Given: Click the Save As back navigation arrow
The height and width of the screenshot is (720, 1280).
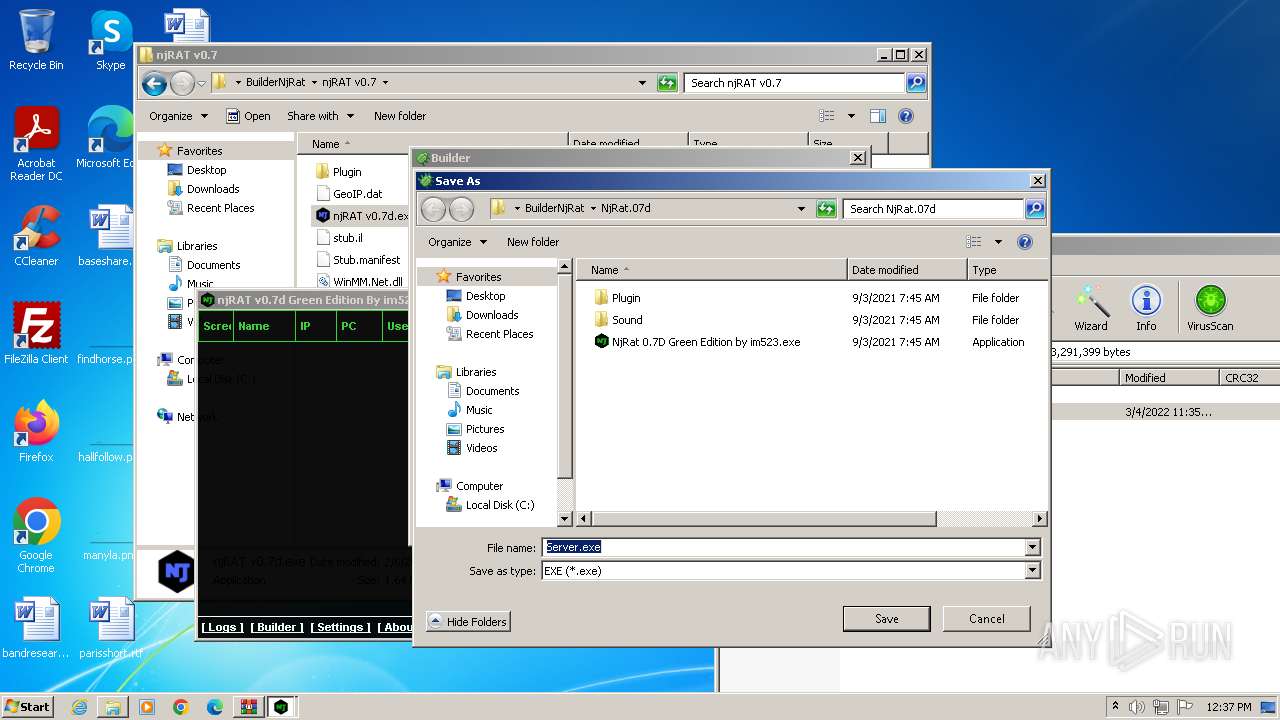Looking at the screenshot, I should tap(434, 209).
